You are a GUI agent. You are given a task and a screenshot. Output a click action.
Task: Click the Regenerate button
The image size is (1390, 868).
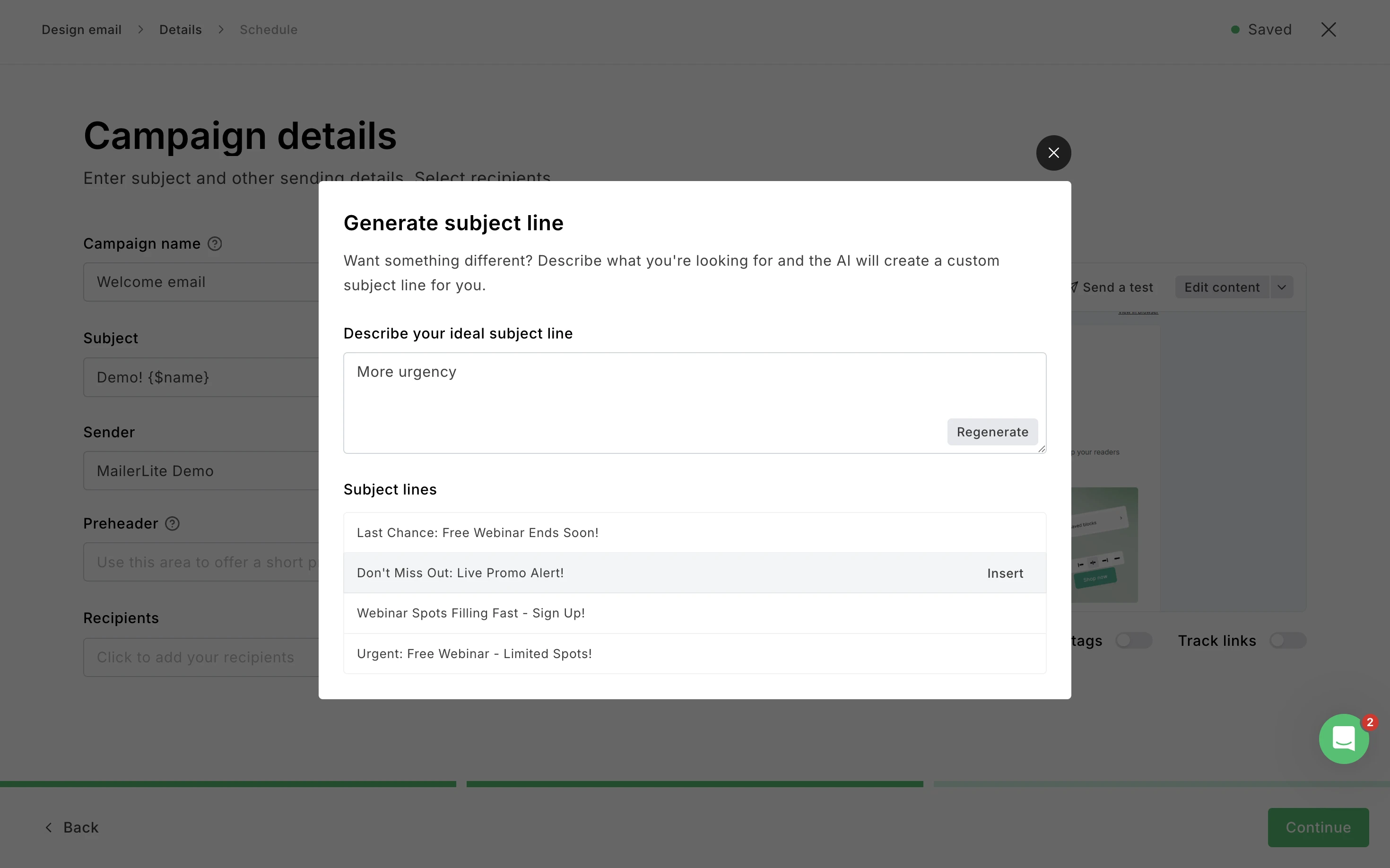pyautogui.click(x=992, y=432)
